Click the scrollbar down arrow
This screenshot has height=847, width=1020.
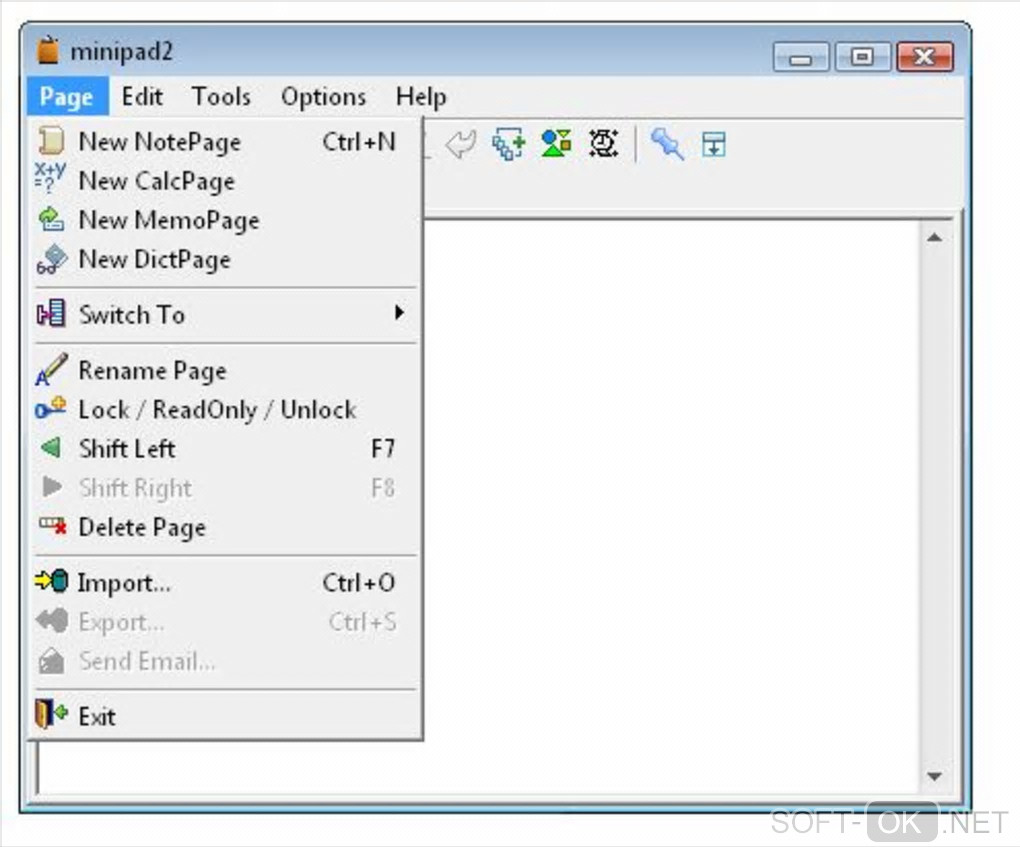[935, 776]
